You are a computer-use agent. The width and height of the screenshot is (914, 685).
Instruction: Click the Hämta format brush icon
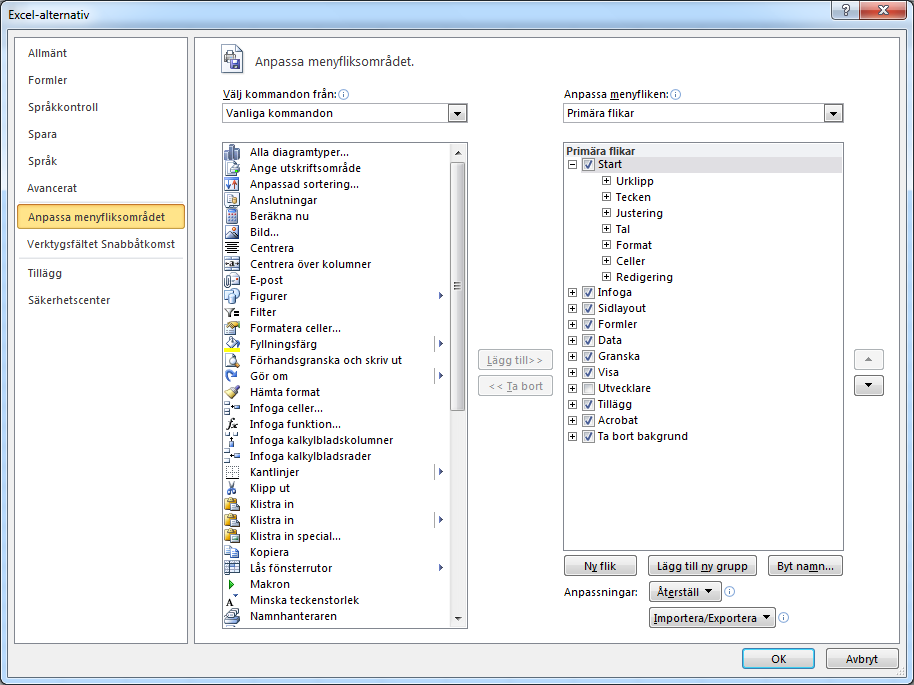[232, 392]
